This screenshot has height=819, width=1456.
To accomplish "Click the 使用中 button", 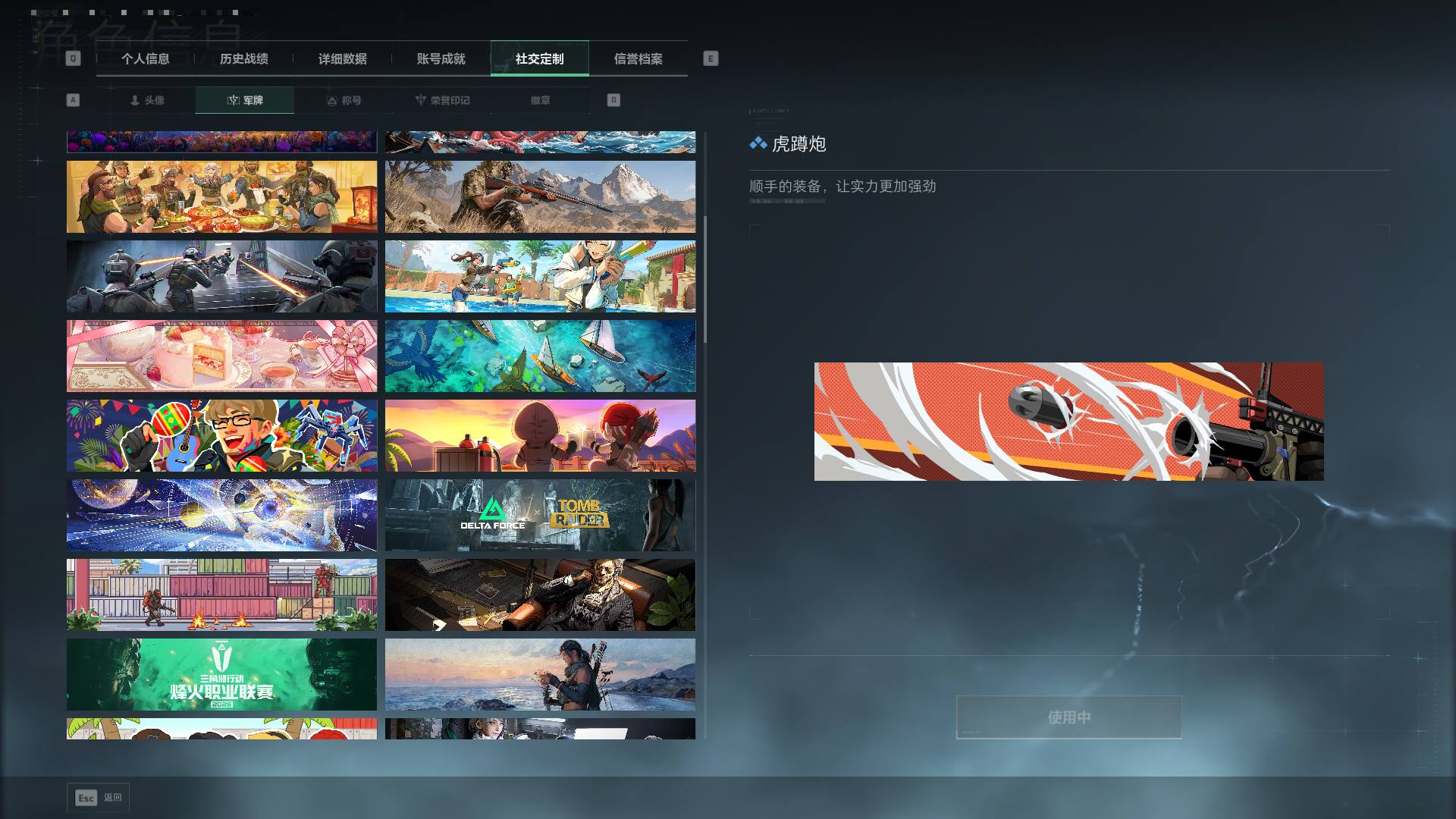I will coord(1068,717).
